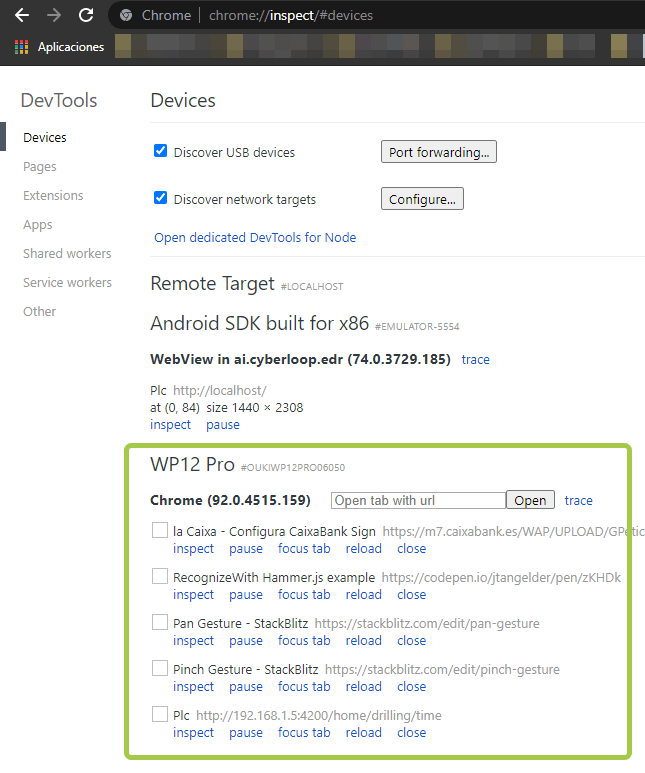The image size is (645, 773).
Task: Focus tab for Pinch Gesture StackBlitz
Action: tap(304, 686)
